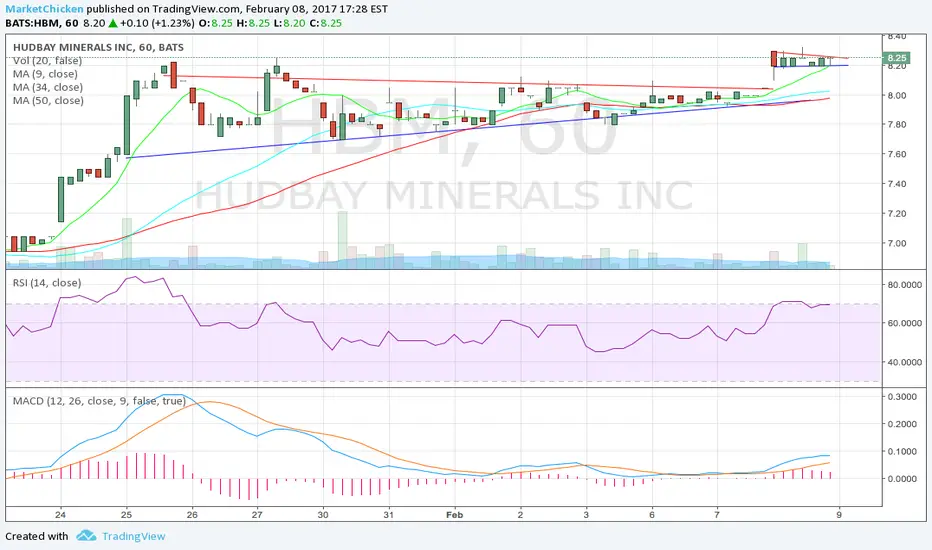
Task: Click the 7.40 price axis label
Action: [896, 184]
